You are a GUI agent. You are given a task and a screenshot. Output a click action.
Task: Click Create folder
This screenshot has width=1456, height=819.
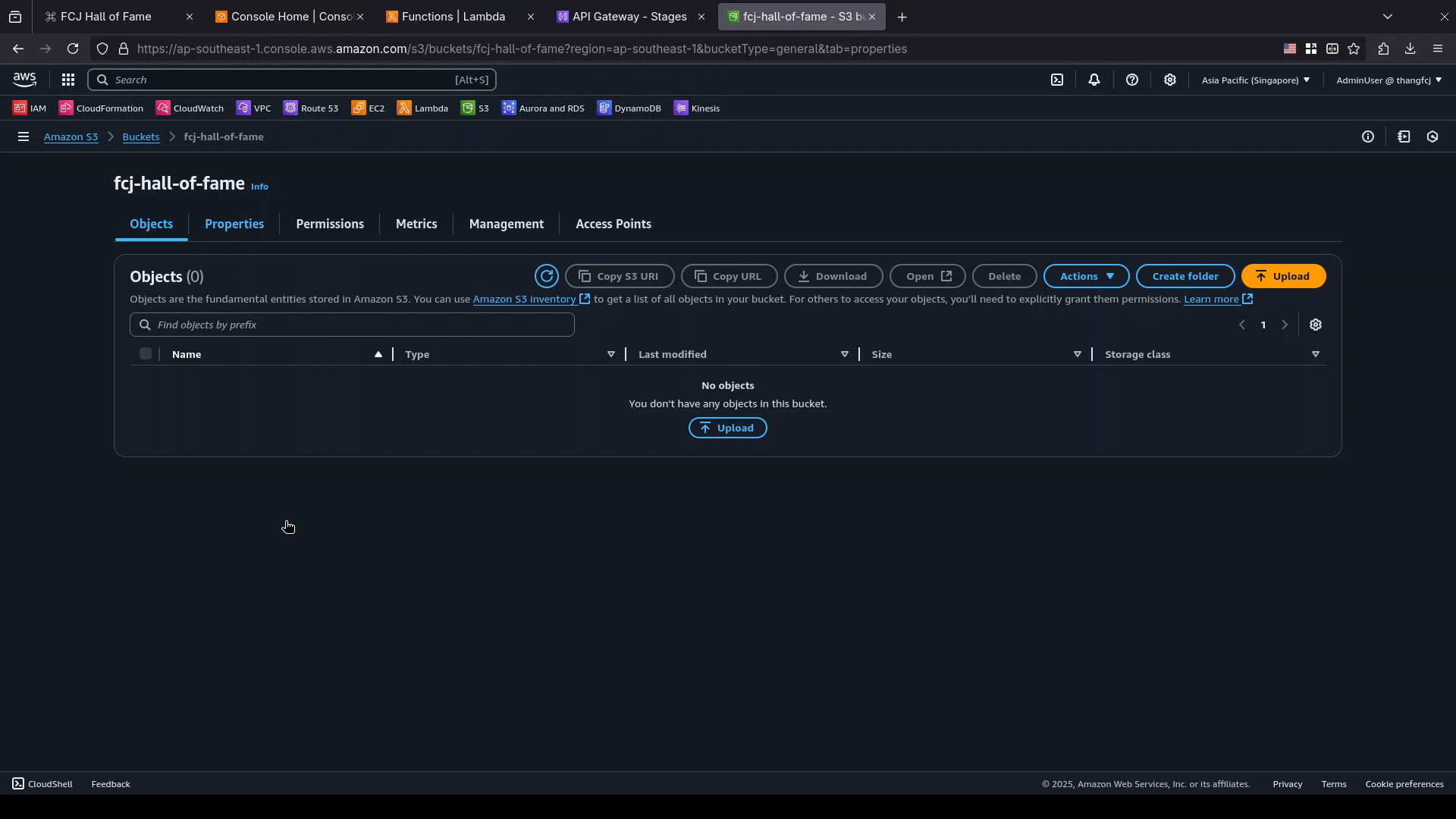click(1185, 276)
